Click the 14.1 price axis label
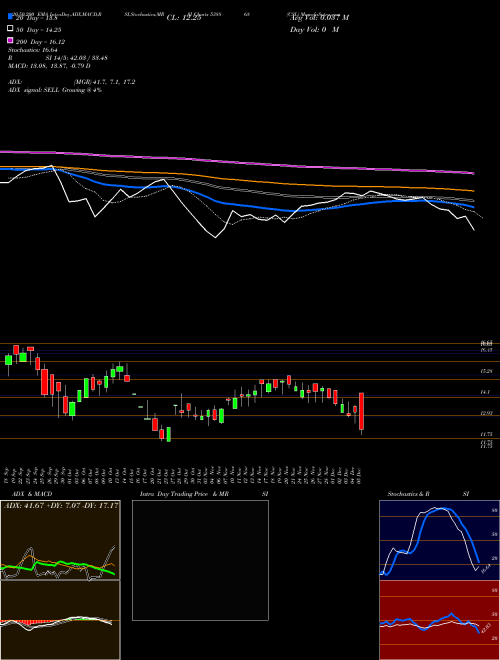Viewport: 500px width, 660px height. click(x=485, y=392)
